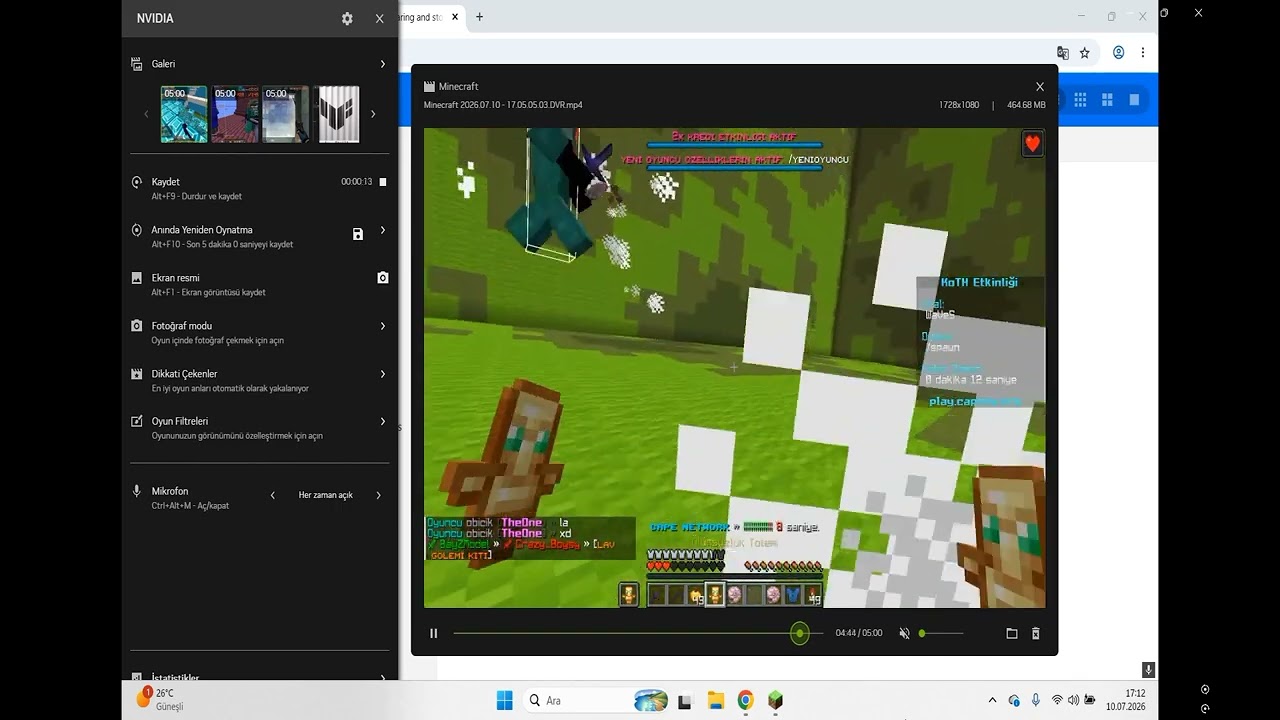Click the taskbar Ara search box

pos(596,700)
